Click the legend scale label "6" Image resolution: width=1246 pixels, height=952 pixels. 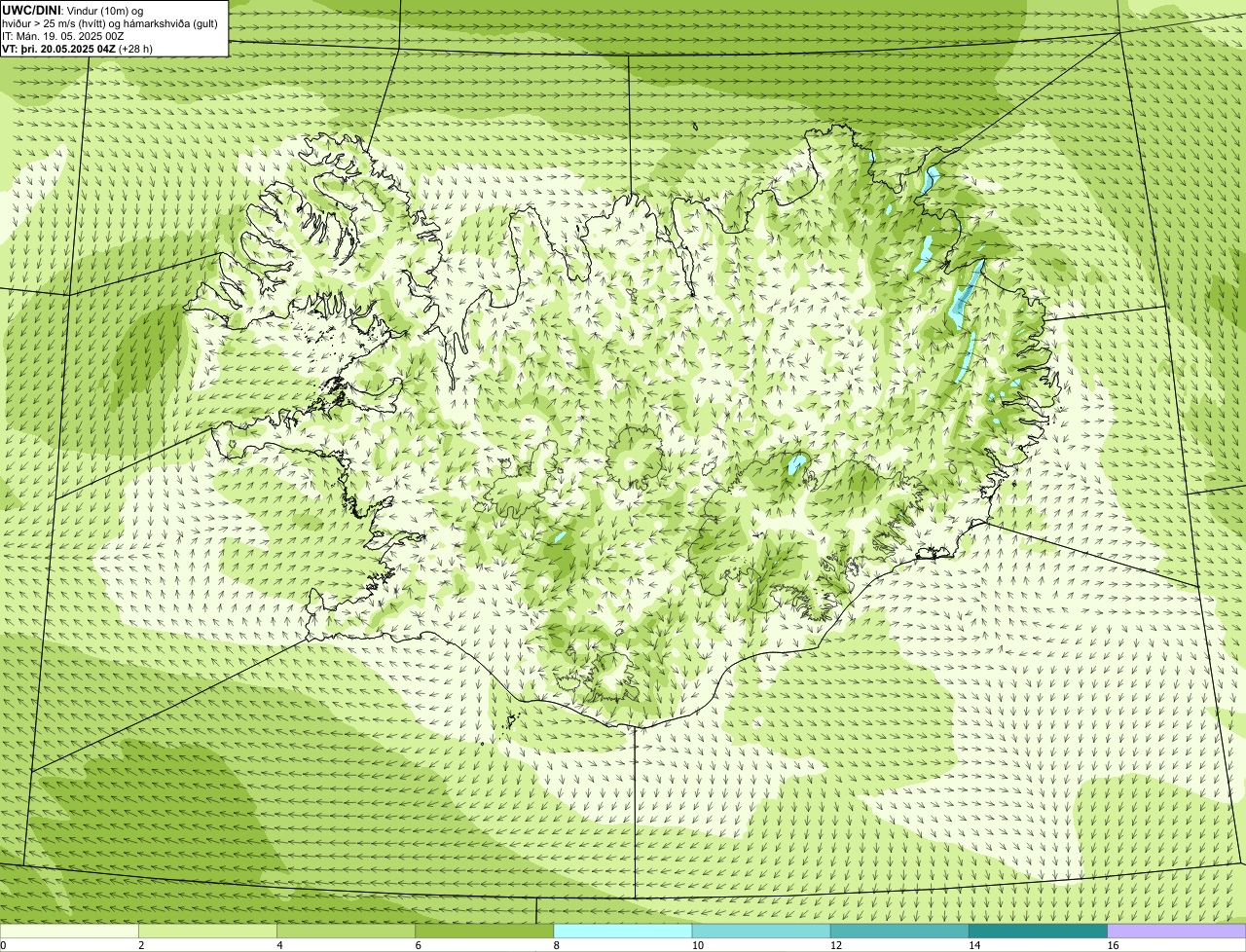[419, 945]
